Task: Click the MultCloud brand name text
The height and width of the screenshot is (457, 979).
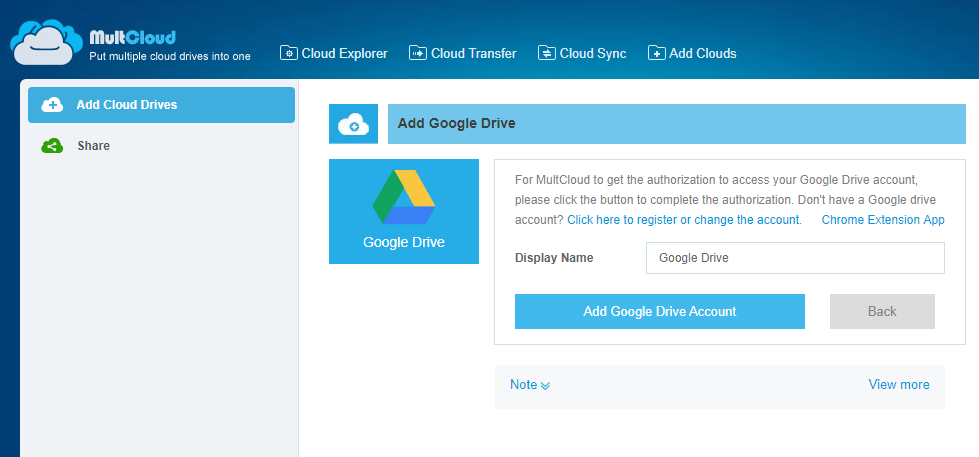Action: click(x=132, y=37)
